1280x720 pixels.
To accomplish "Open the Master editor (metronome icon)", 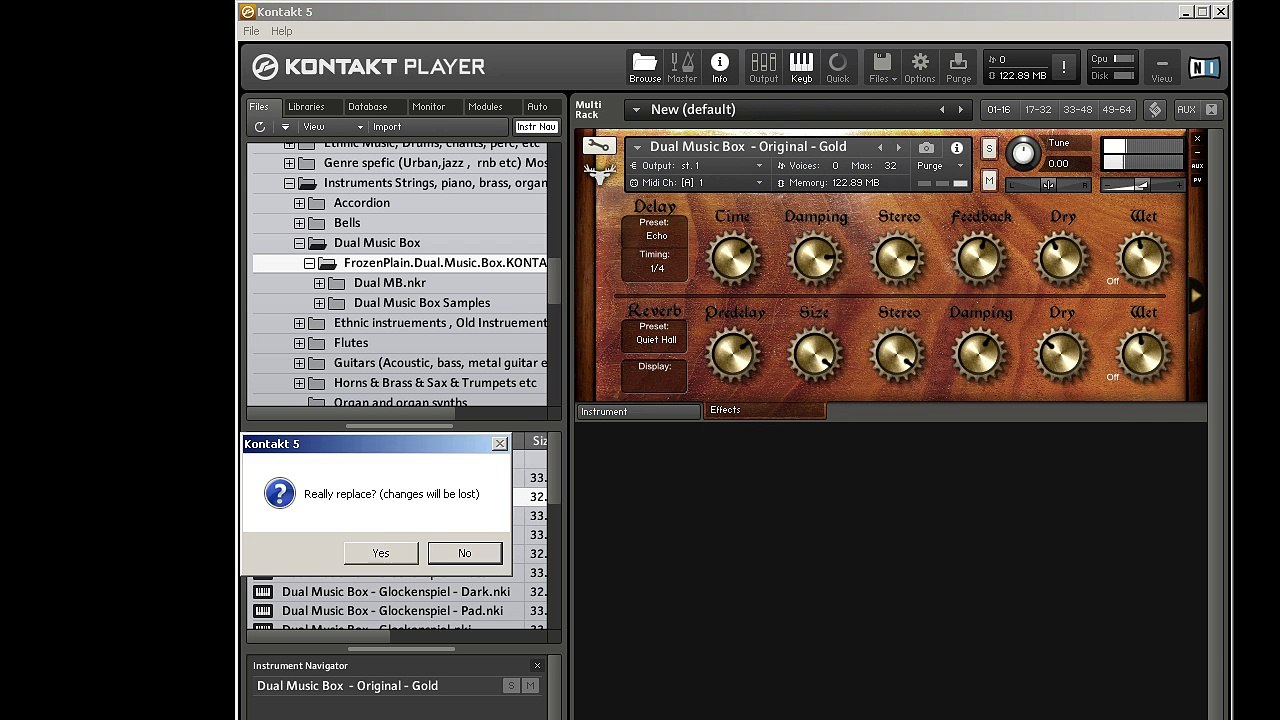I will [682, 67].
